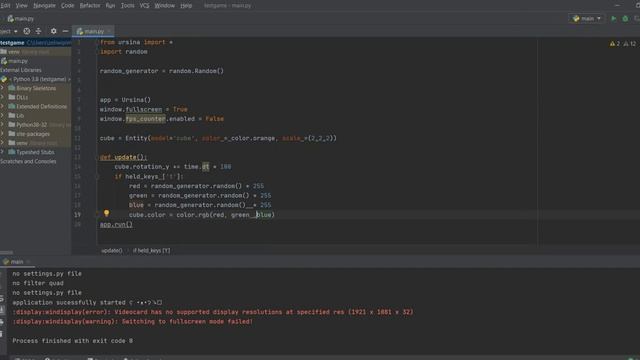
Task: Click on 'import random' code line
Action: [x=124, y=52]
